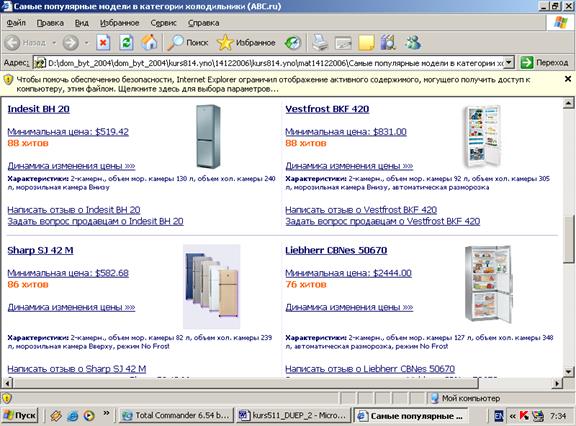Expand the address bar dropdown arrow
Viewport: 576px width, 426px height.
coord(508,62)
